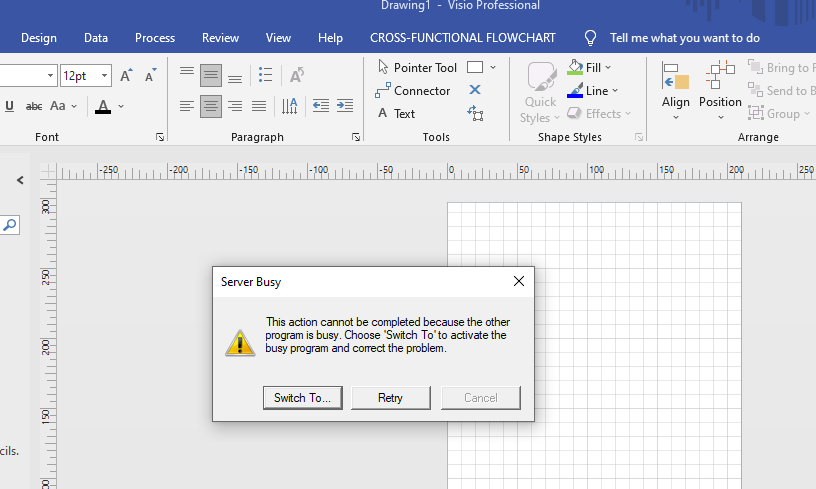Open the Data tab
816x489 pixels.
point(96,38)
